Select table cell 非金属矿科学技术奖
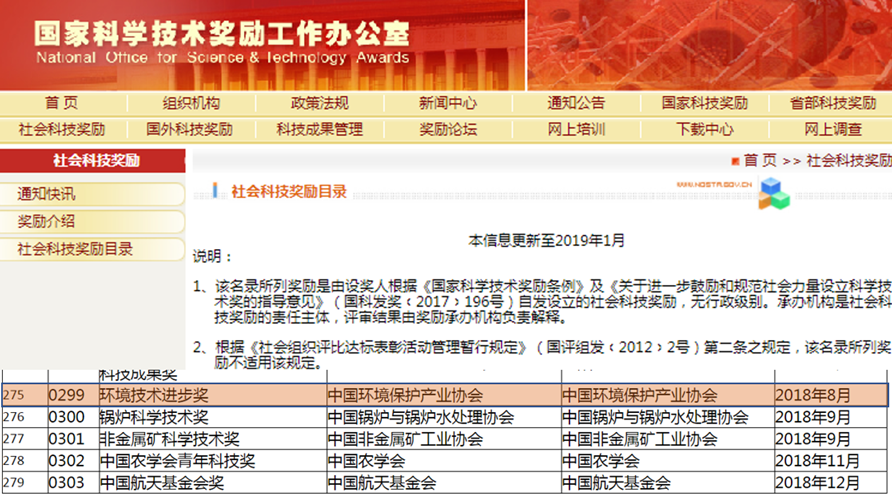This screenshot has height=504, width=892. [x=213, y=439]
